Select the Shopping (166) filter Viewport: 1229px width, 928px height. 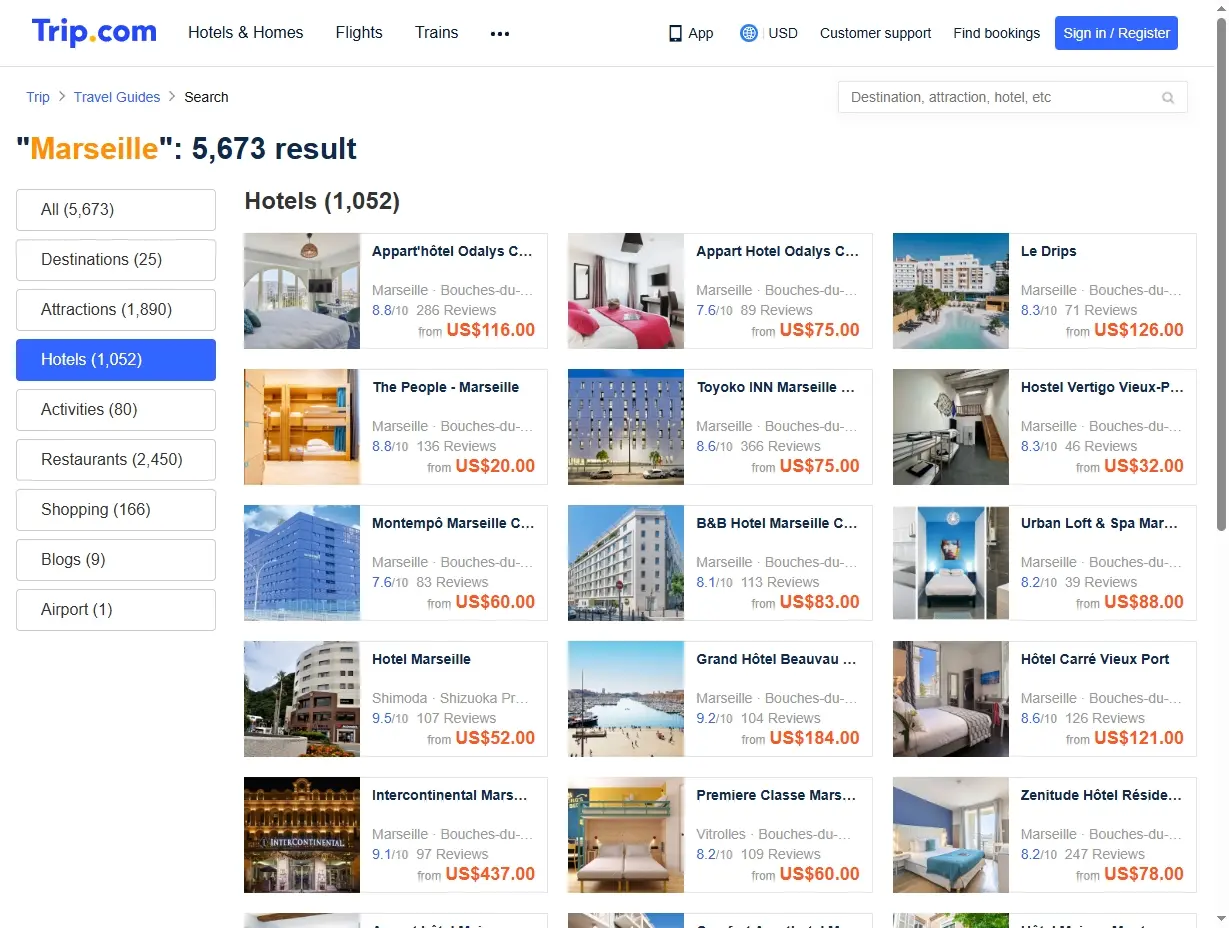[116, 510]
